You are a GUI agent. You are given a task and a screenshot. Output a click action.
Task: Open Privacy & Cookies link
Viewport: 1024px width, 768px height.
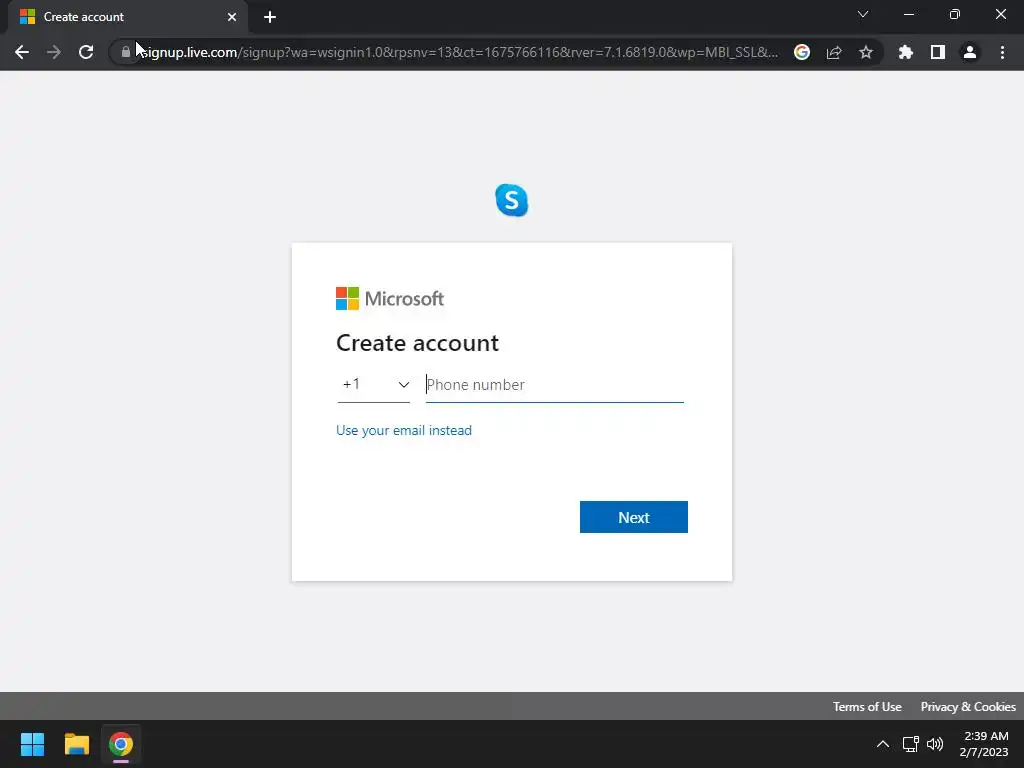[968, 707]
